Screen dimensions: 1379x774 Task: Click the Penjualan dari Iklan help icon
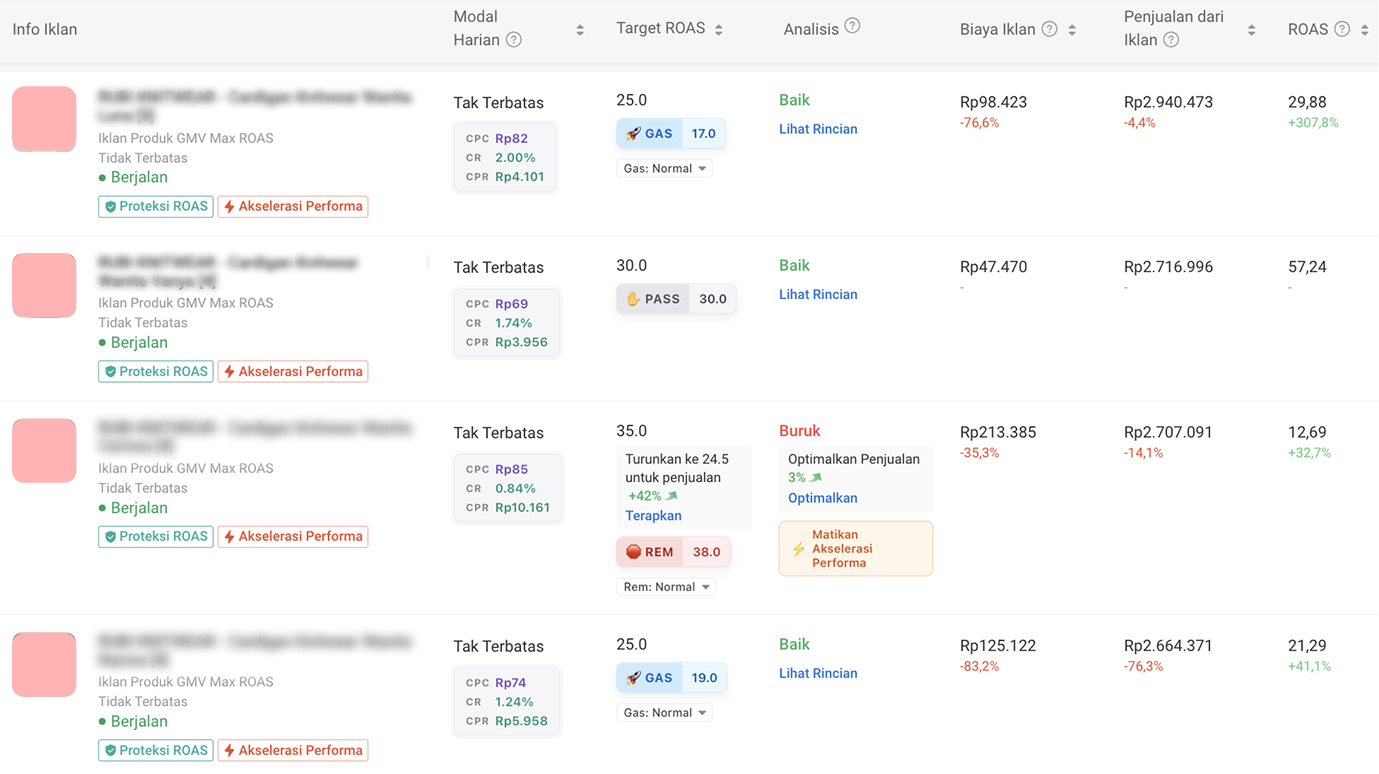pyautogui.click(x=1171, y=40)
